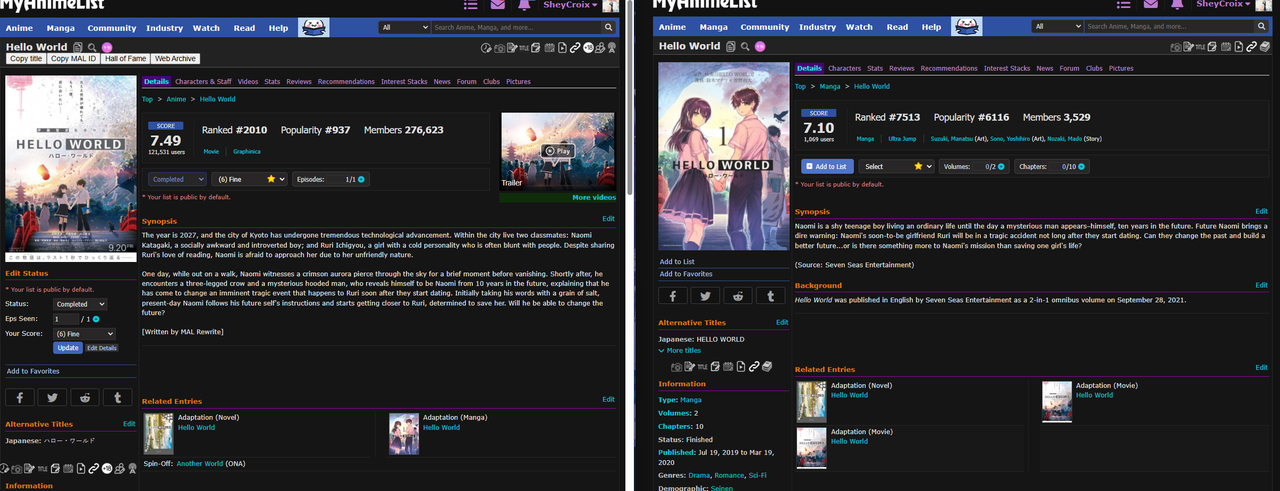Image resolution: width=1280 pixels, height=491 pixels.
Task: Open notifications bell in left window
Action: tap(524, 5)
